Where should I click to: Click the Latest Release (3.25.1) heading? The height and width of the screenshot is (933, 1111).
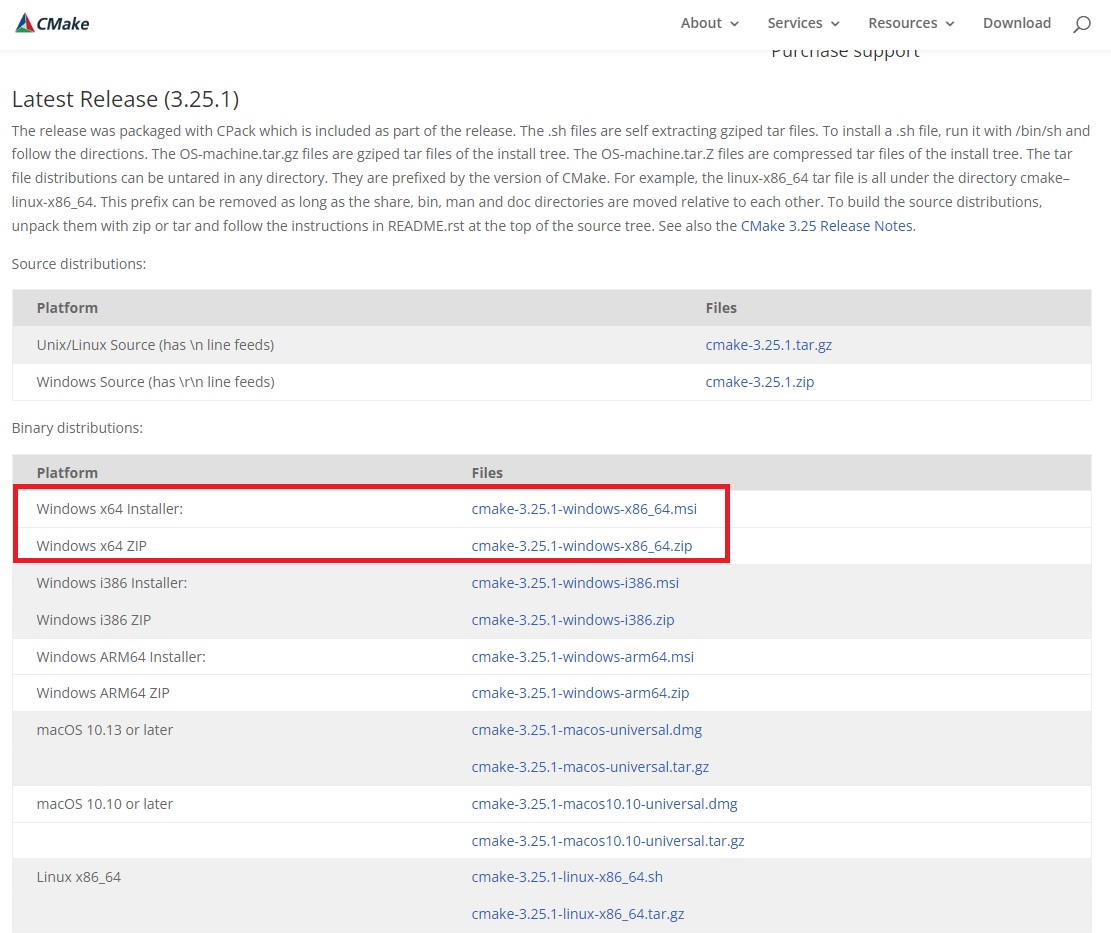125,99
